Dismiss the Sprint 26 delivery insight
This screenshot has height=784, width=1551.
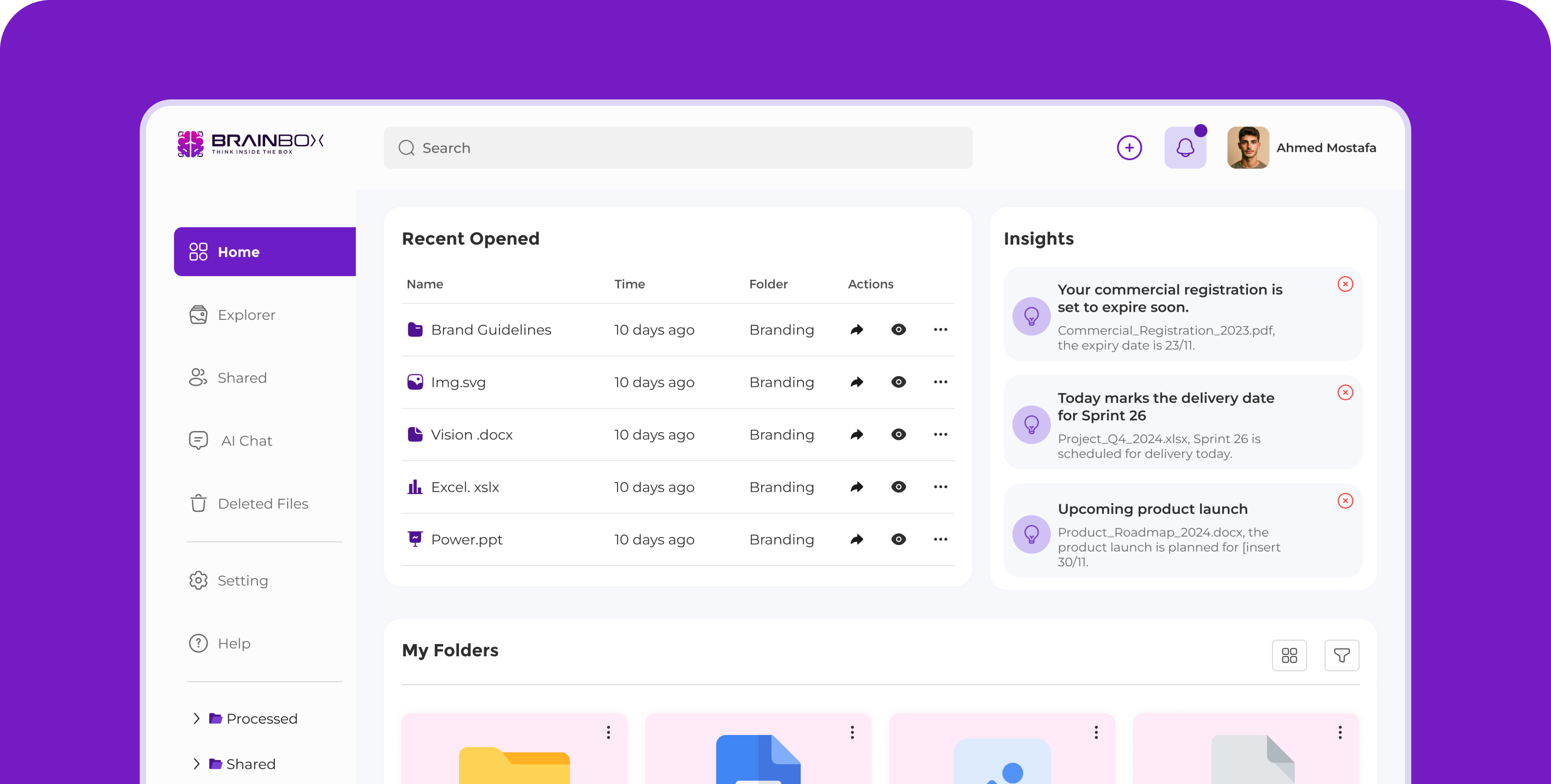point(1345,392)
